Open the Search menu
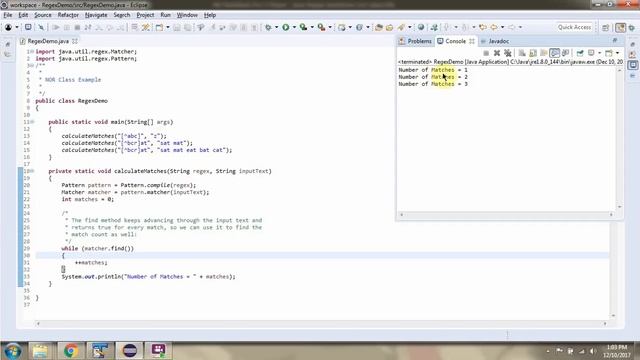The image size is (640, 360). [x=122, y=15]
